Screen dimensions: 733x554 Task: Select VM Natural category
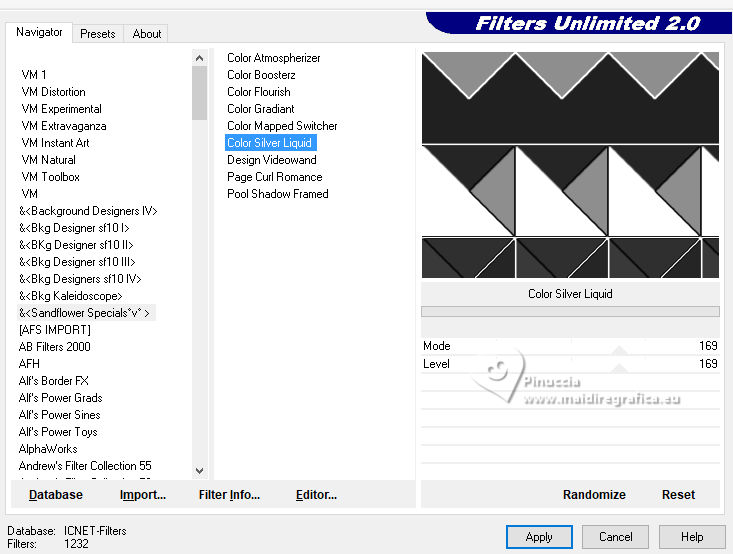point(49,160)
